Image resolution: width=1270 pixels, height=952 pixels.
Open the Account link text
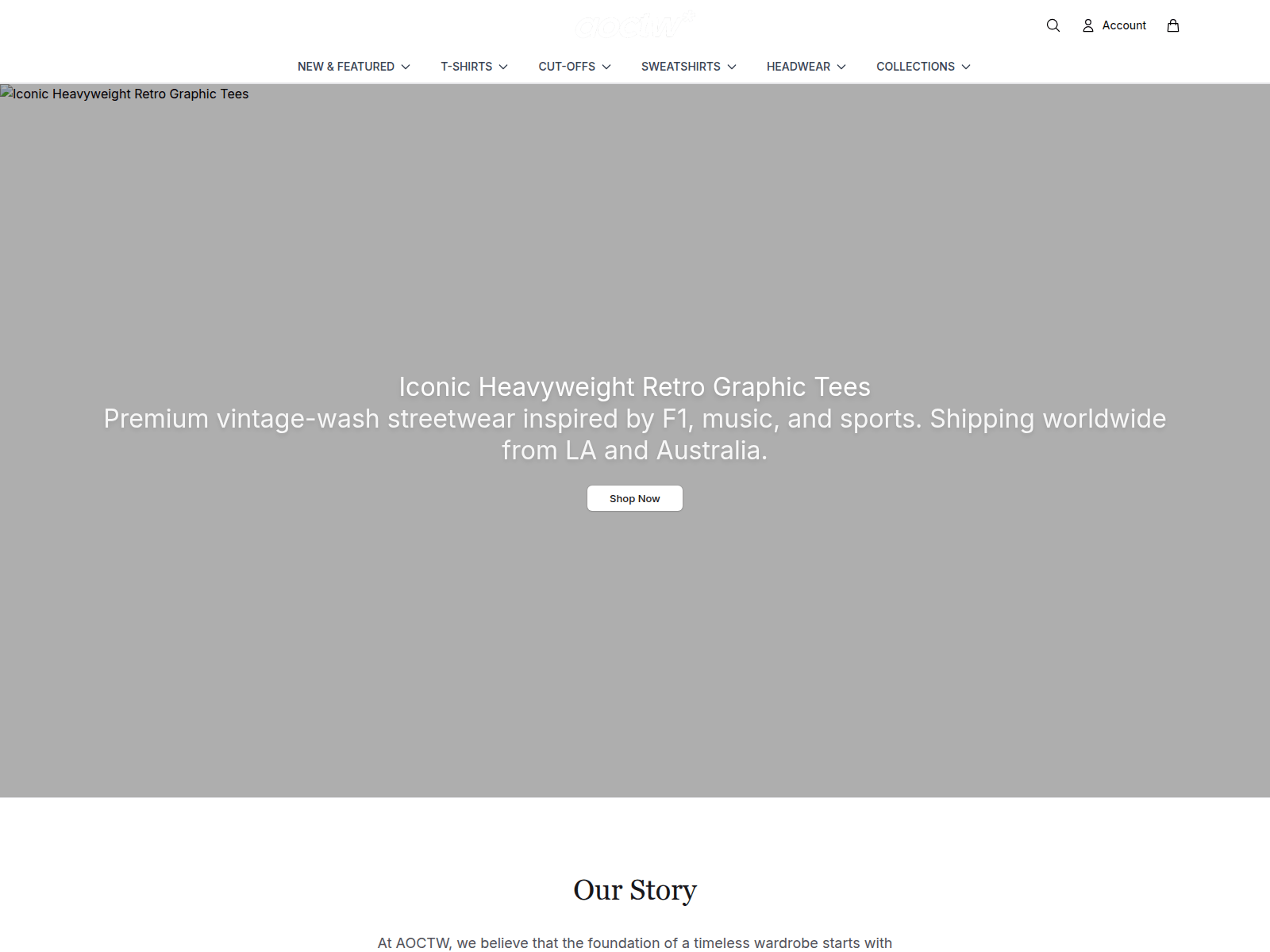[1124, 25]
